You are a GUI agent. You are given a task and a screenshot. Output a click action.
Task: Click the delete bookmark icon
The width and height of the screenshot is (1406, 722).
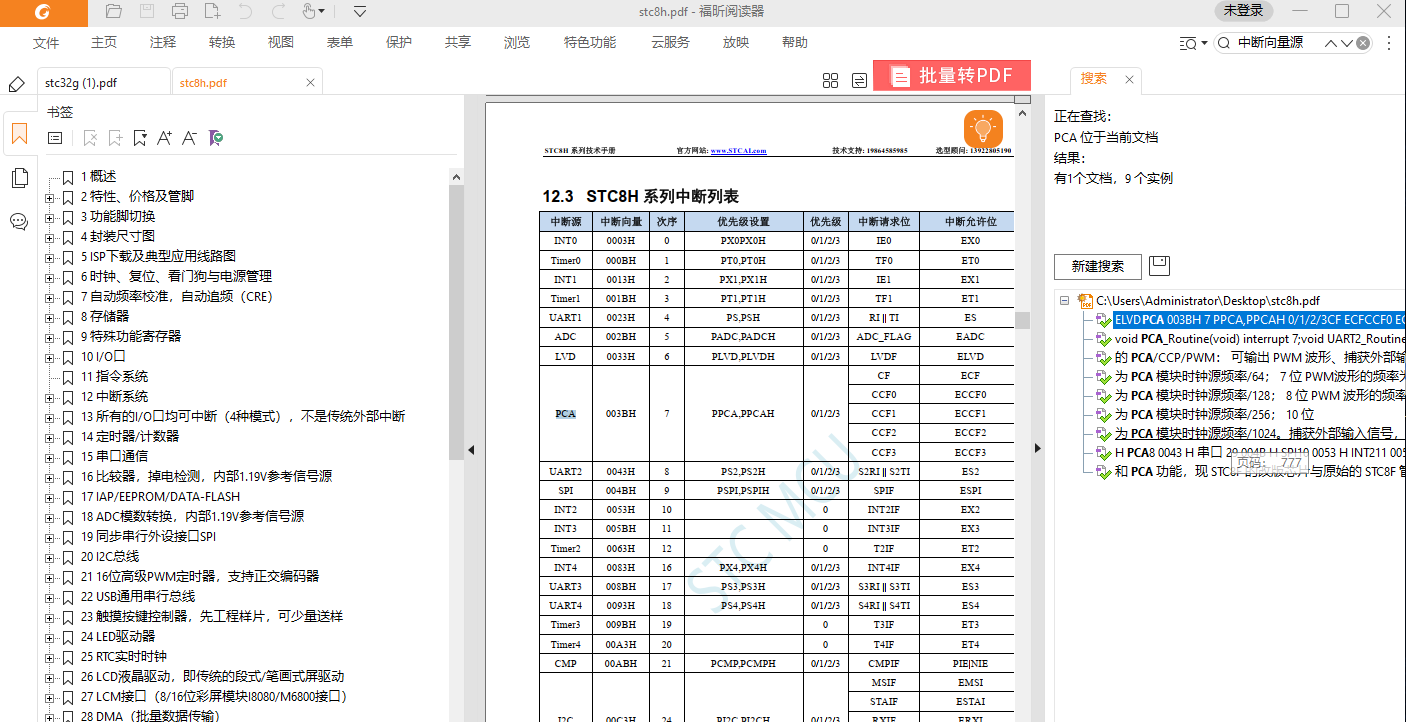pyautogui.click(x=90, y=138)
